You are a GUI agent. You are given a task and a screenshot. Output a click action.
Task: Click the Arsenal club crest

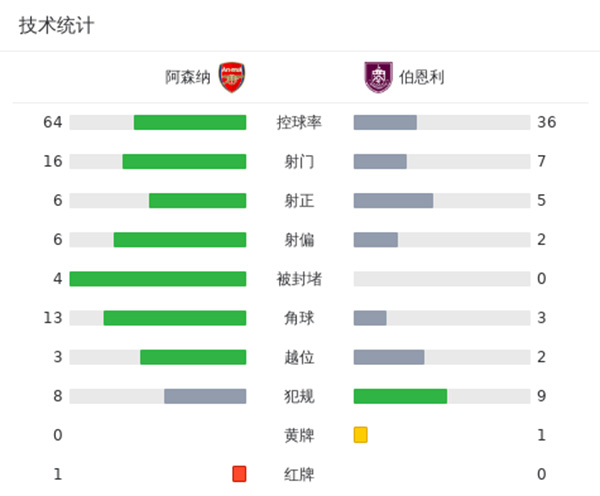[x=232, y=77]
